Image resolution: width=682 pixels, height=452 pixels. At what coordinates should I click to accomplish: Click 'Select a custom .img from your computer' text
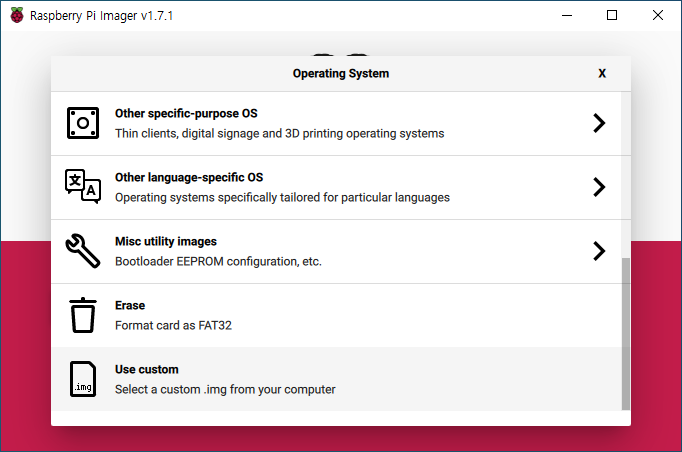225,389
